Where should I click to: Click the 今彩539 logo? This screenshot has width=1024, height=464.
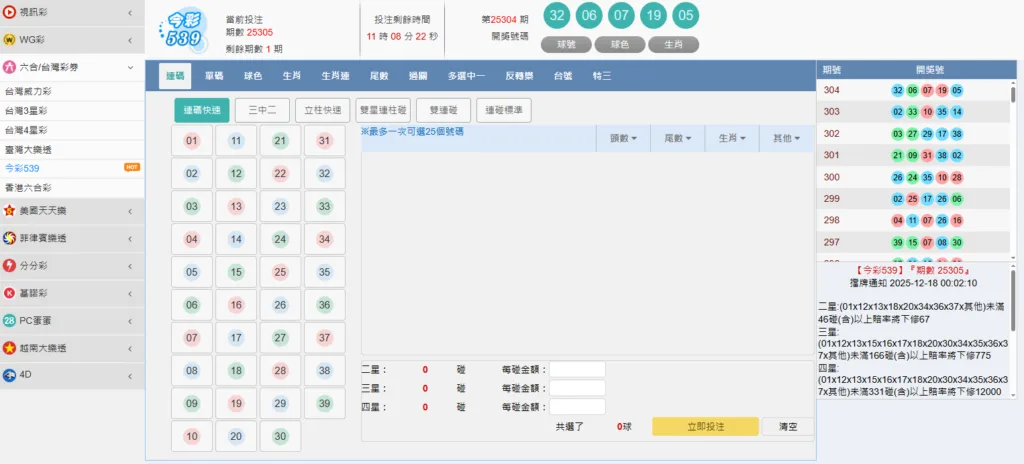tap(183, 30)
